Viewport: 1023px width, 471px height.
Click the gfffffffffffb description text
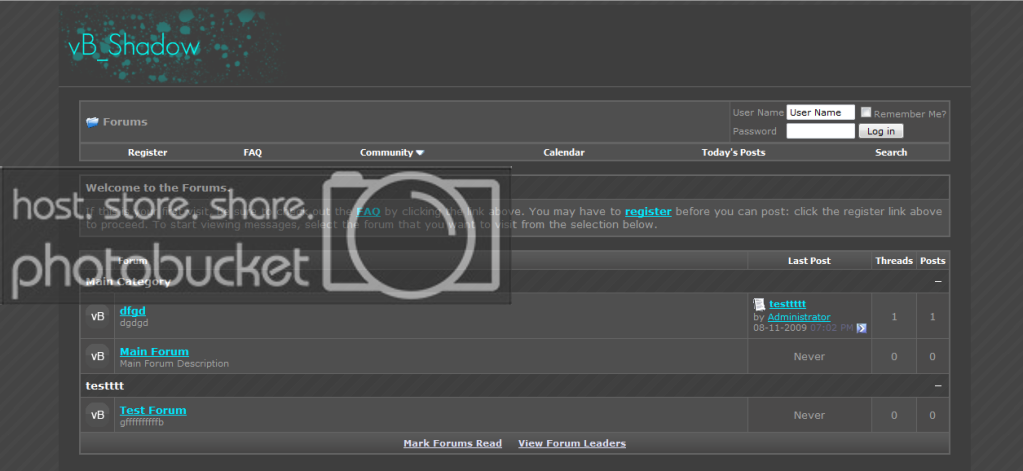[142, 422]
